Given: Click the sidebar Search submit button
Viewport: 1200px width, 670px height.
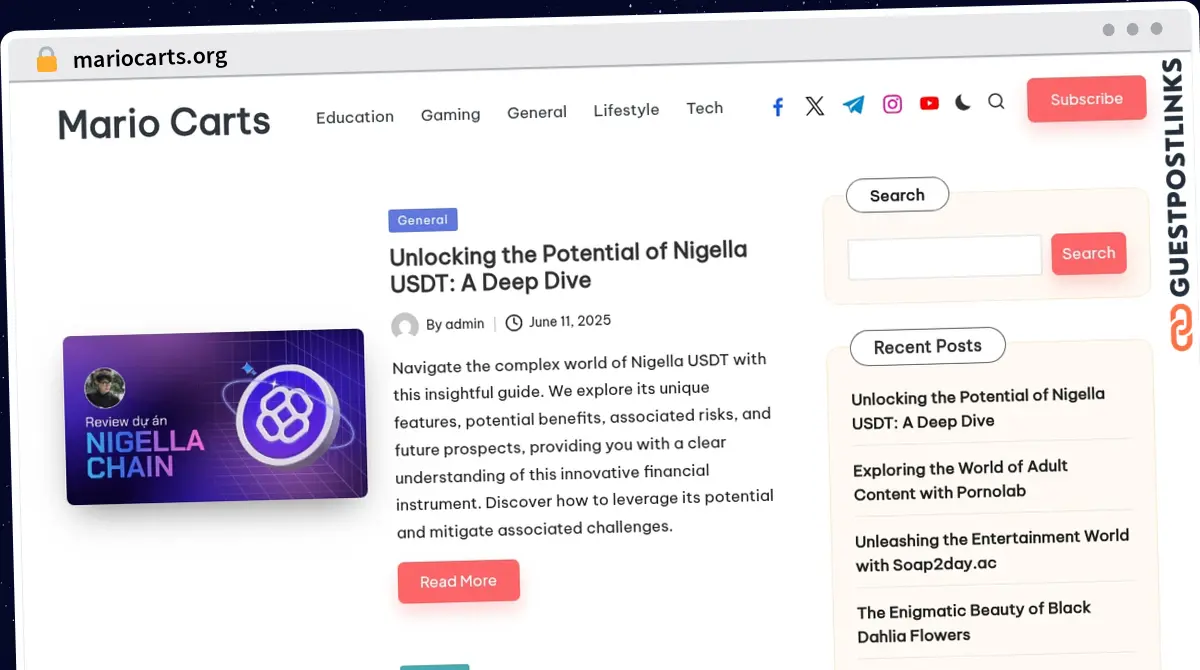Looking at the screenshot, I should 1088,254.
